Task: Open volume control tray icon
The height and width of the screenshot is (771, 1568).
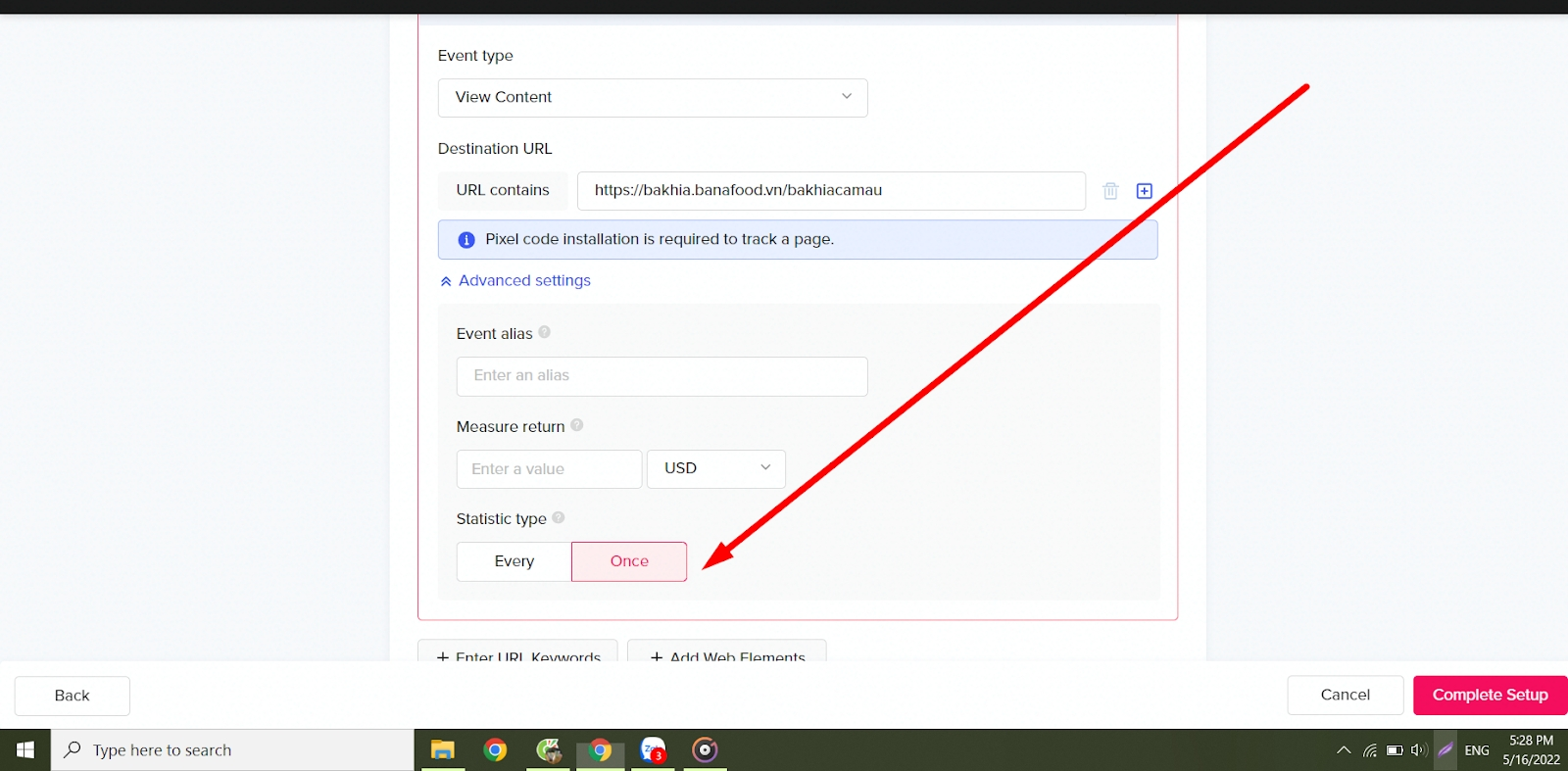Action: (1418, 750)
